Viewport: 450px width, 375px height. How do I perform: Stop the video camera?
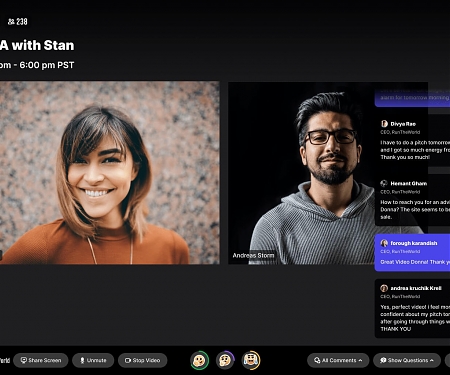(142, 360)
